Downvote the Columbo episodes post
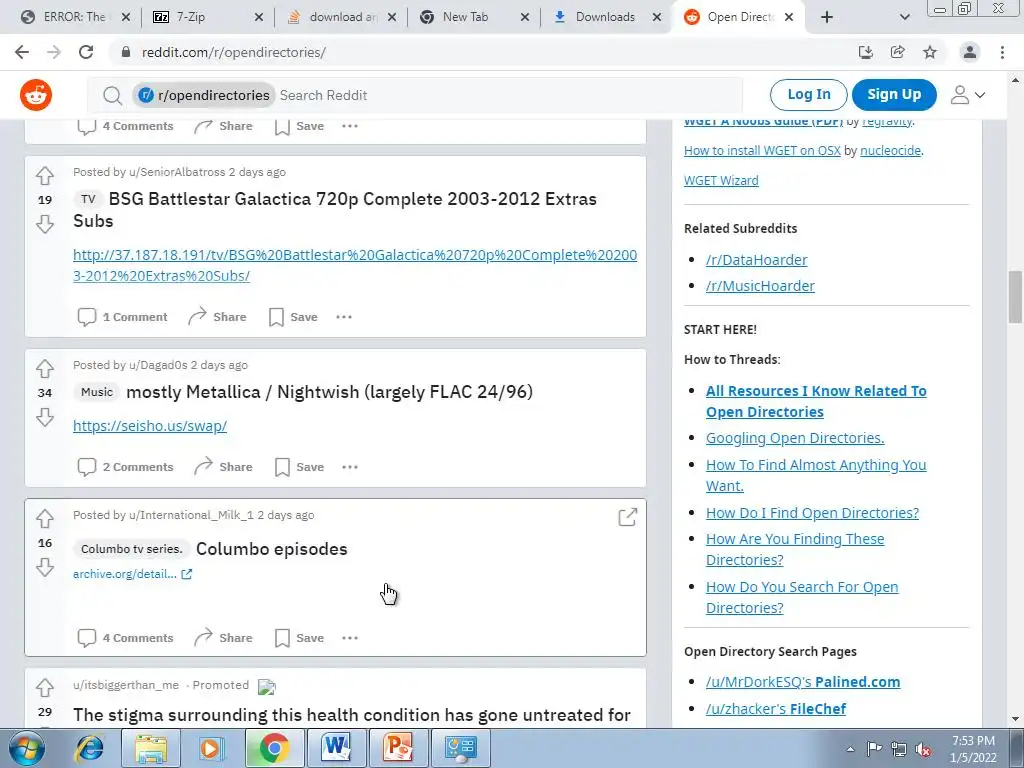 tap(44, 567)
